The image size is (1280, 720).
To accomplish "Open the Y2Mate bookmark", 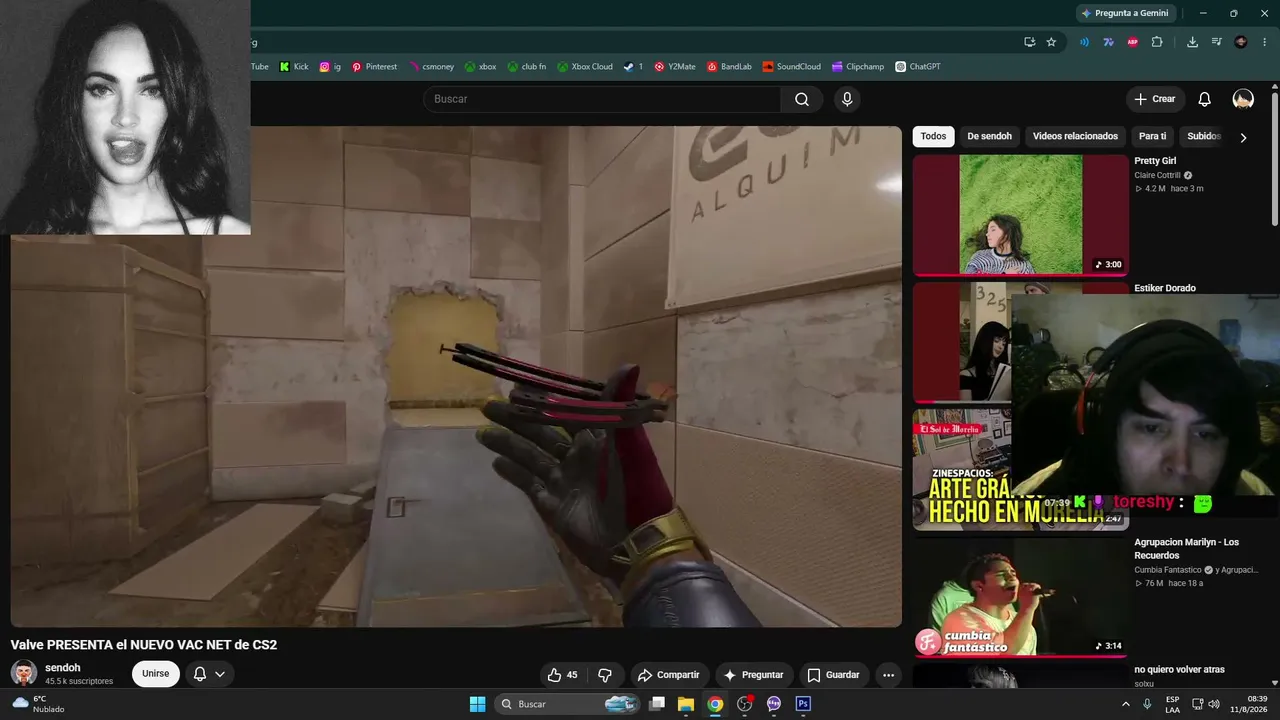I will (675, 67).
